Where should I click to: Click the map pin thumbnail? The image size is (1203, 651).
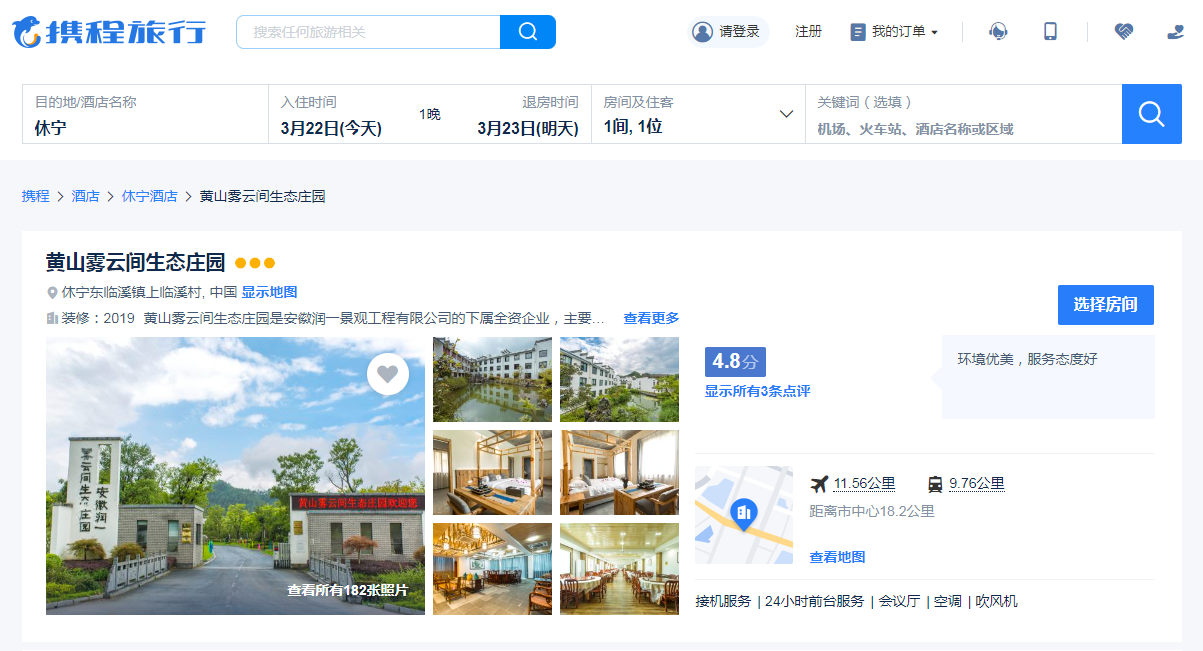pyautogui.click(x=744, y=515)
